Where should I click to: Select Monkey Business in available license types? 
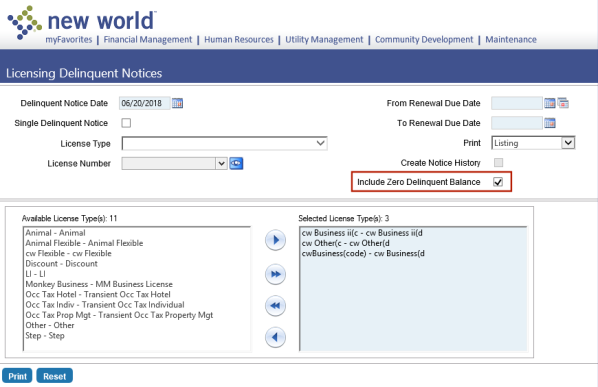(x=99, y=284)
